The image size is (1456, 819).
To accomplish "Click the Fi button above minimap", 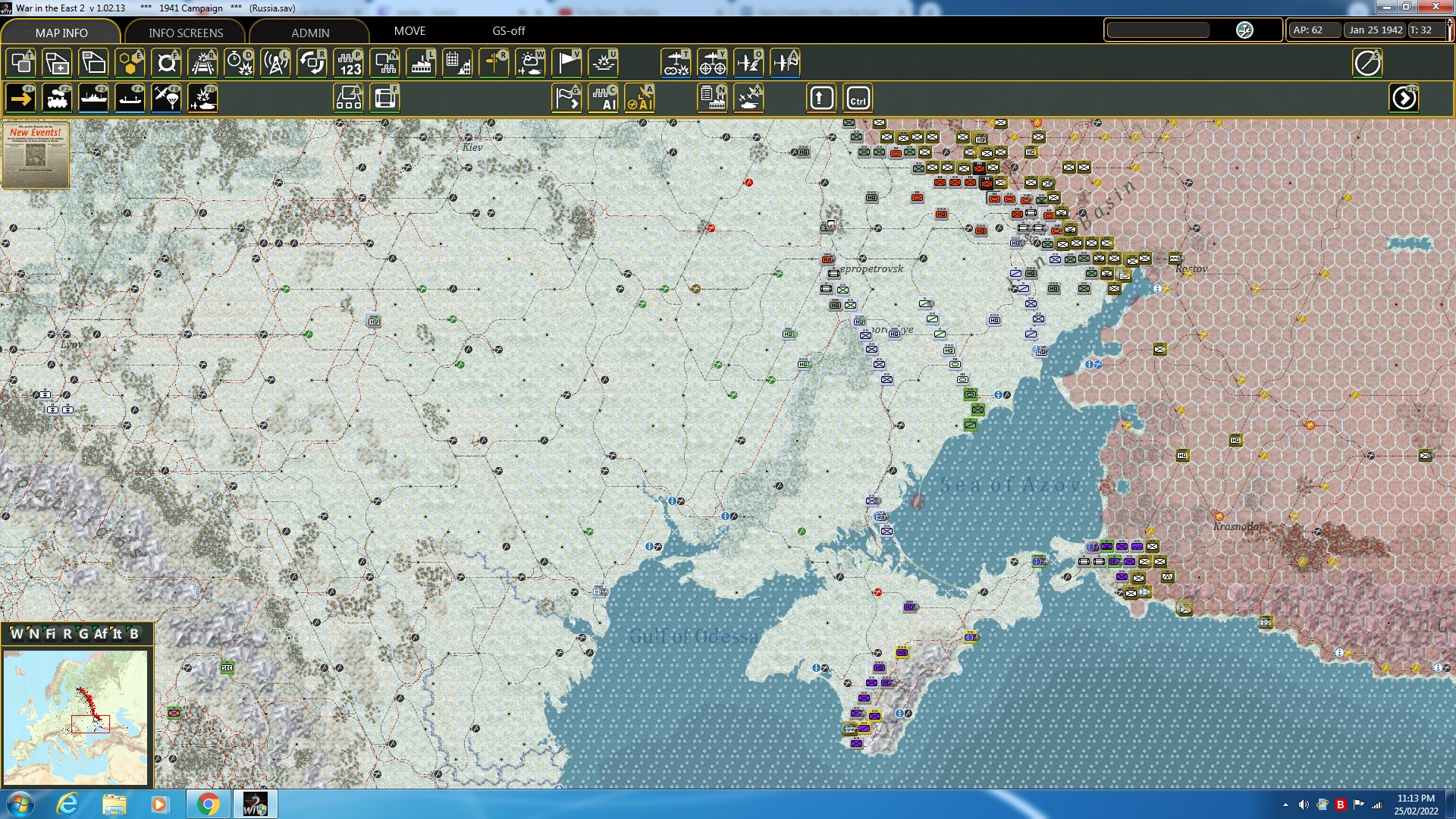I will click(x=50, y=633).
